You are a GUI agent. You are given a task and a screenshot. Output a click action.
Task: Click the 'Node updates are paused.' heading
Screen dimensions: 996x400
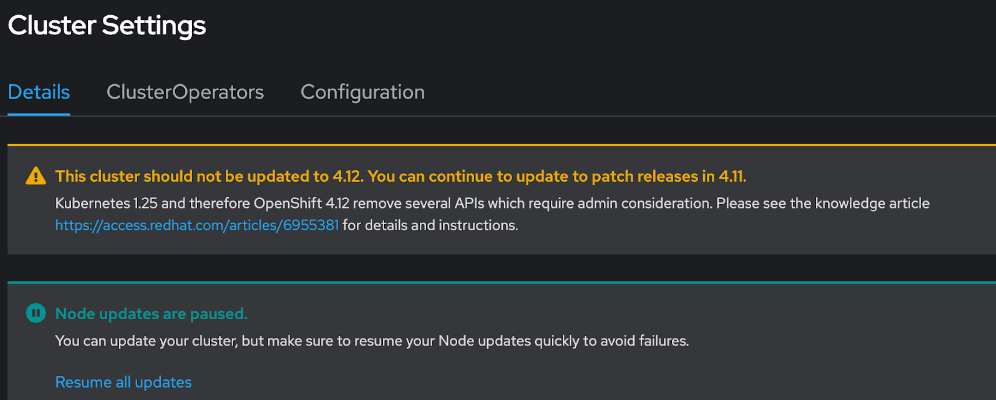151,314
